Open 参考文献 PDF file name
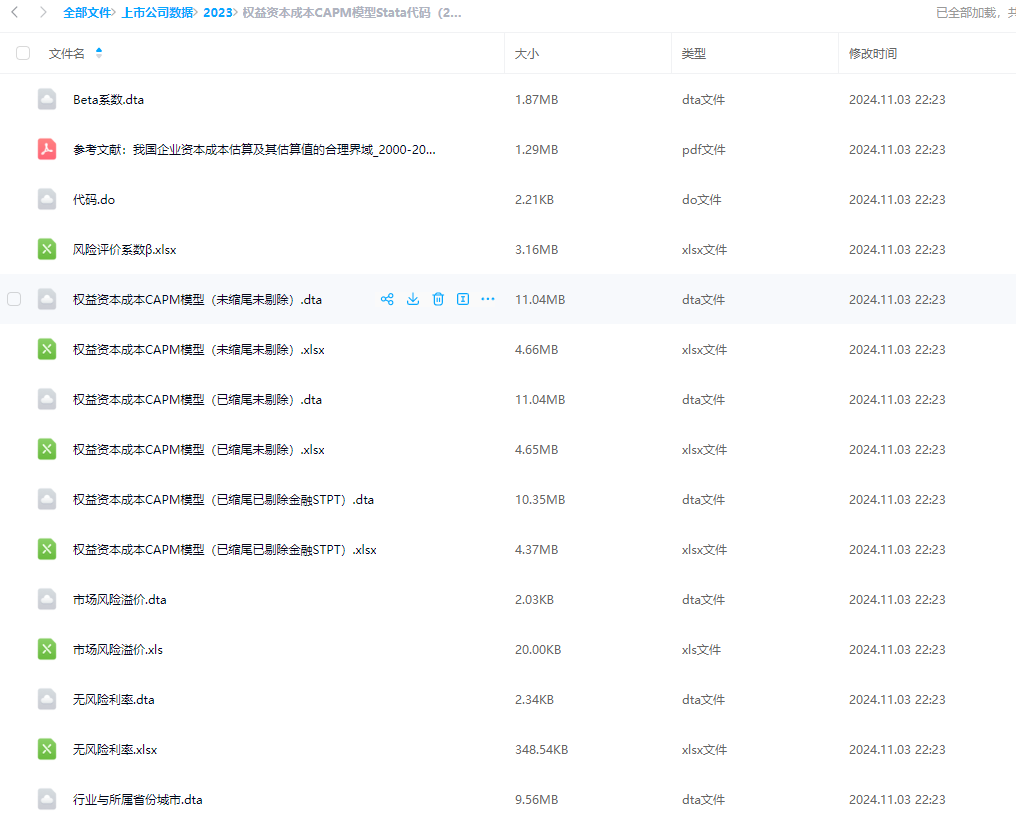The image size is (1016, 819). (254, 150)
